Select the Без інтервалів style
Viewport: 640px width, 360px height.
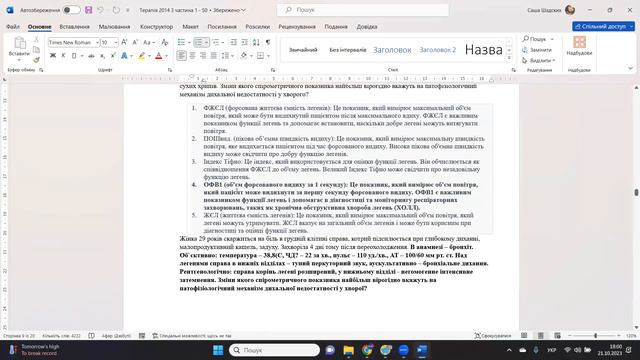click(x=348, y=50)
